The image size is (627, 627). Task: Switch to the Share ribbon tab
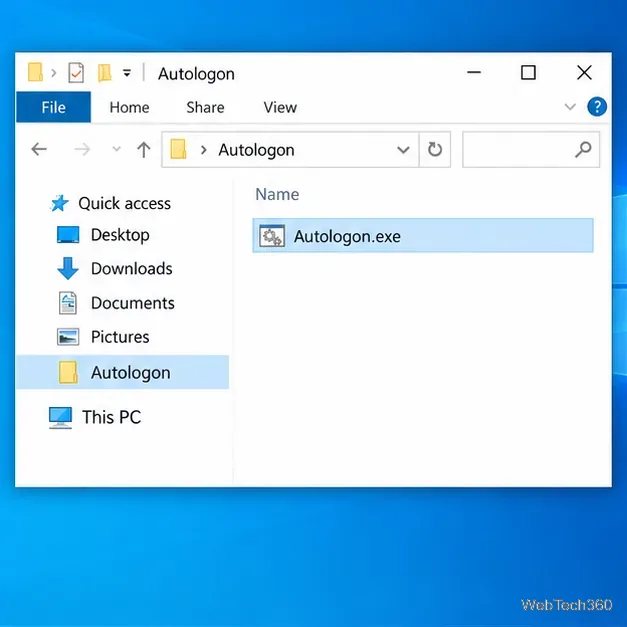pyautogui.click(x=205, y=107)
